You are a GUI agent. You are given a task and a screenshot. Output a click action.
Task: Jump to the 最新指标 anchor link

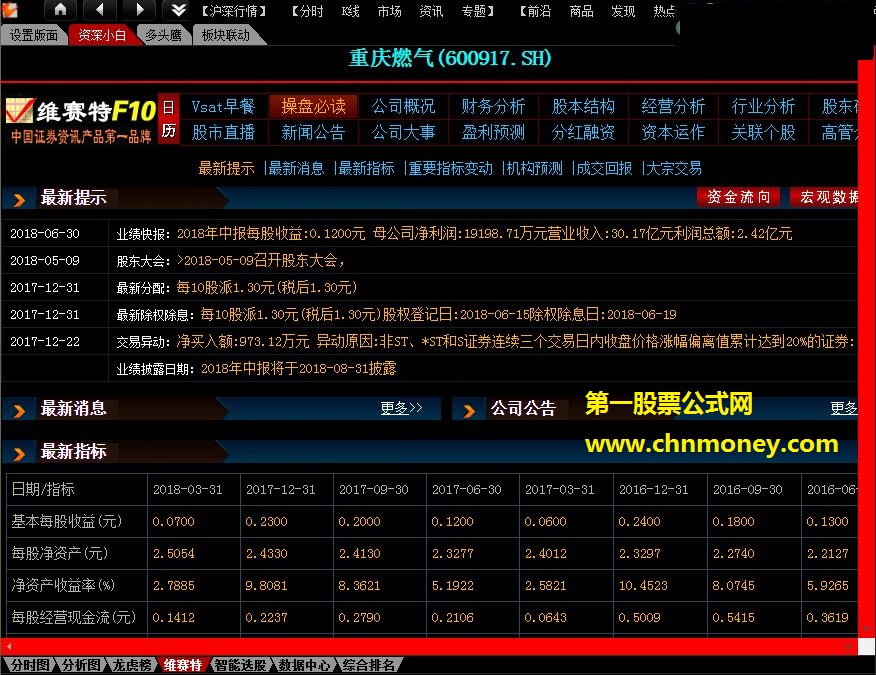pyautogui.click(x=366, y=168)
